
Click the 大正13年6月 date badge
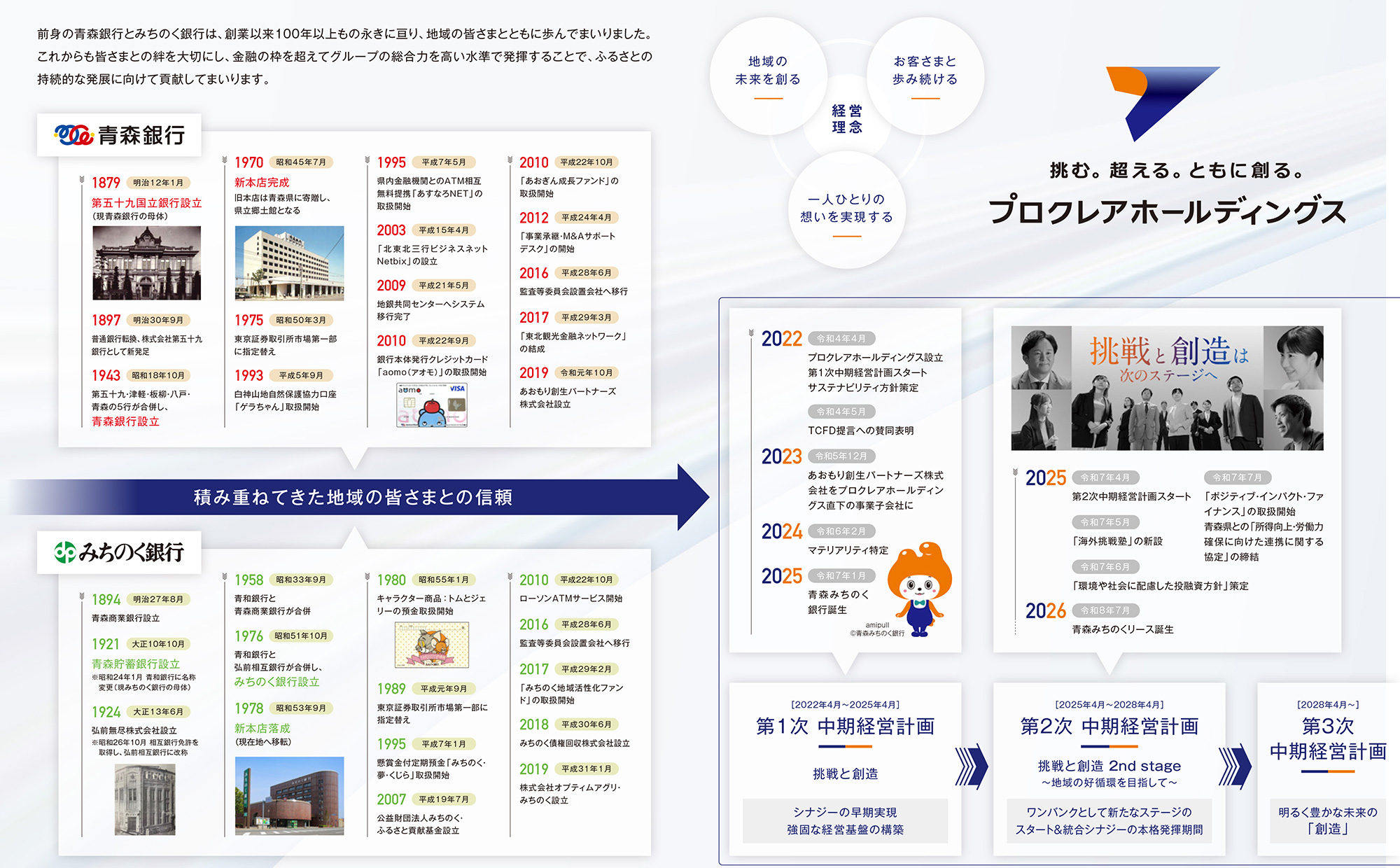[x=158, y=712]
